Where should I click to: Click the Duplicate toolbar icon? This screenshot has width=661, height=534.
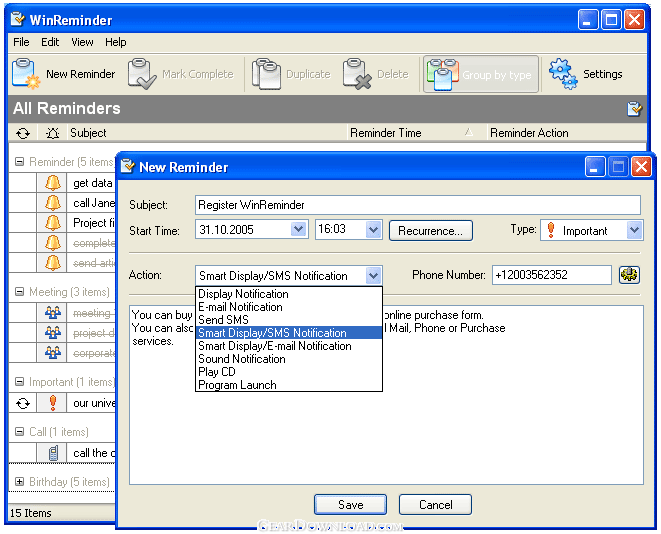[266, 74]
